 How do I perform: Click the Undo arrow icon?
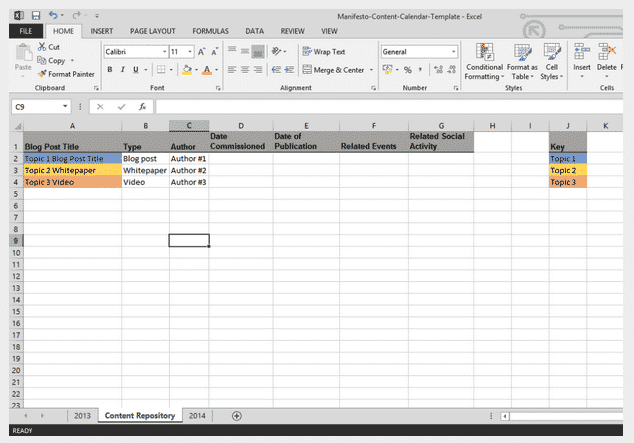tap(53, 15)
